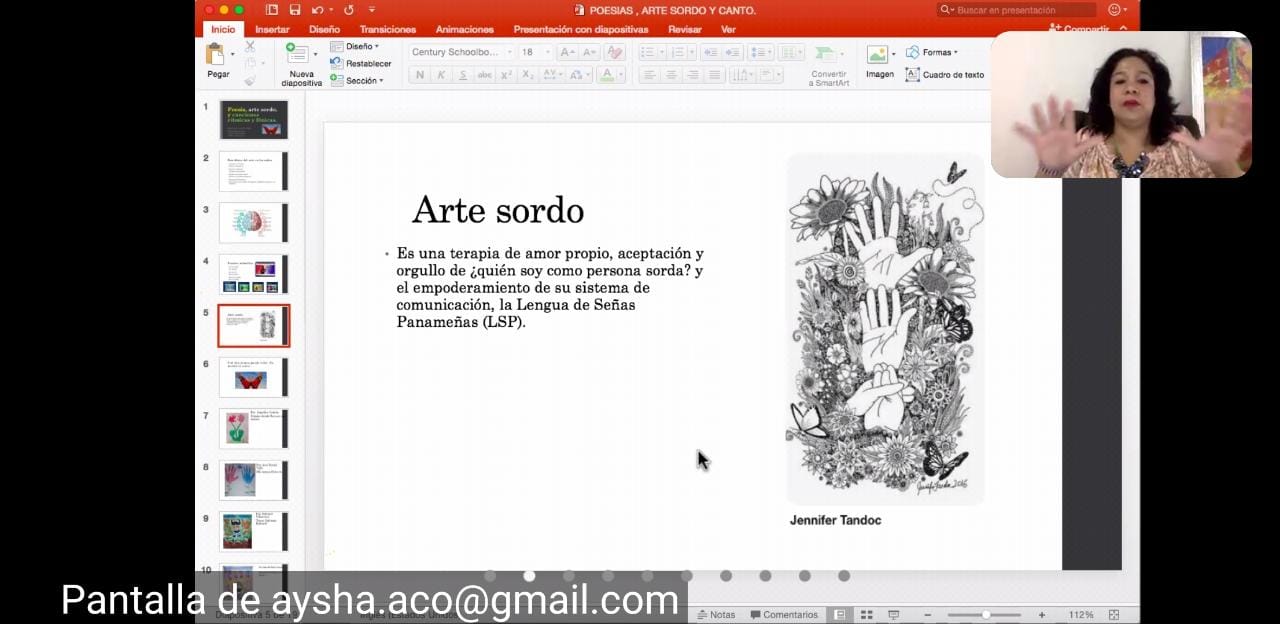This screenshot has width=1280, height=624.
Task: Toggle strikethrough abc formatting
Action: (484, 75)
